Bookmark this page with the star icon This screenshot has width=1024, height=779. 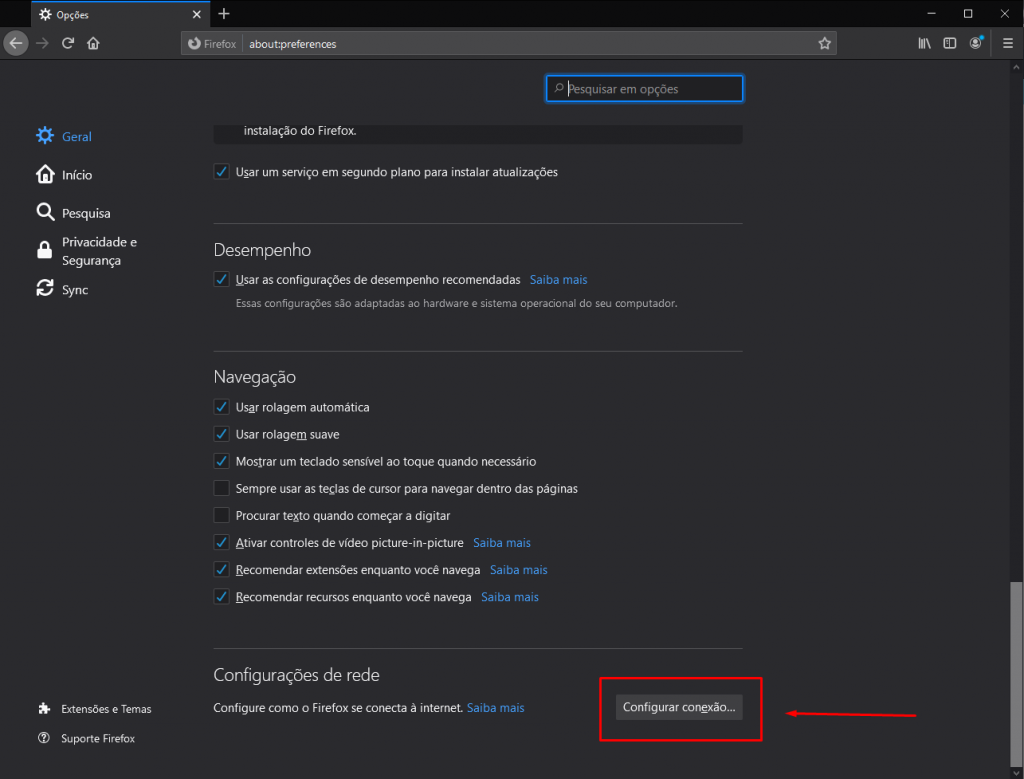(x=824, y=44)
